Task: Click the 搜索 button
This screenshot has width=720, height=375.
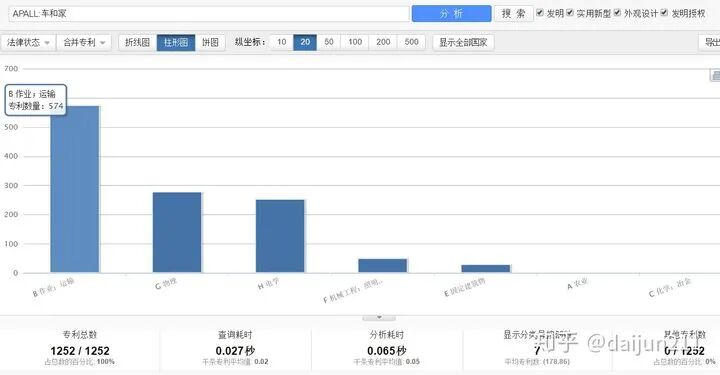Action: click(513, 14)
